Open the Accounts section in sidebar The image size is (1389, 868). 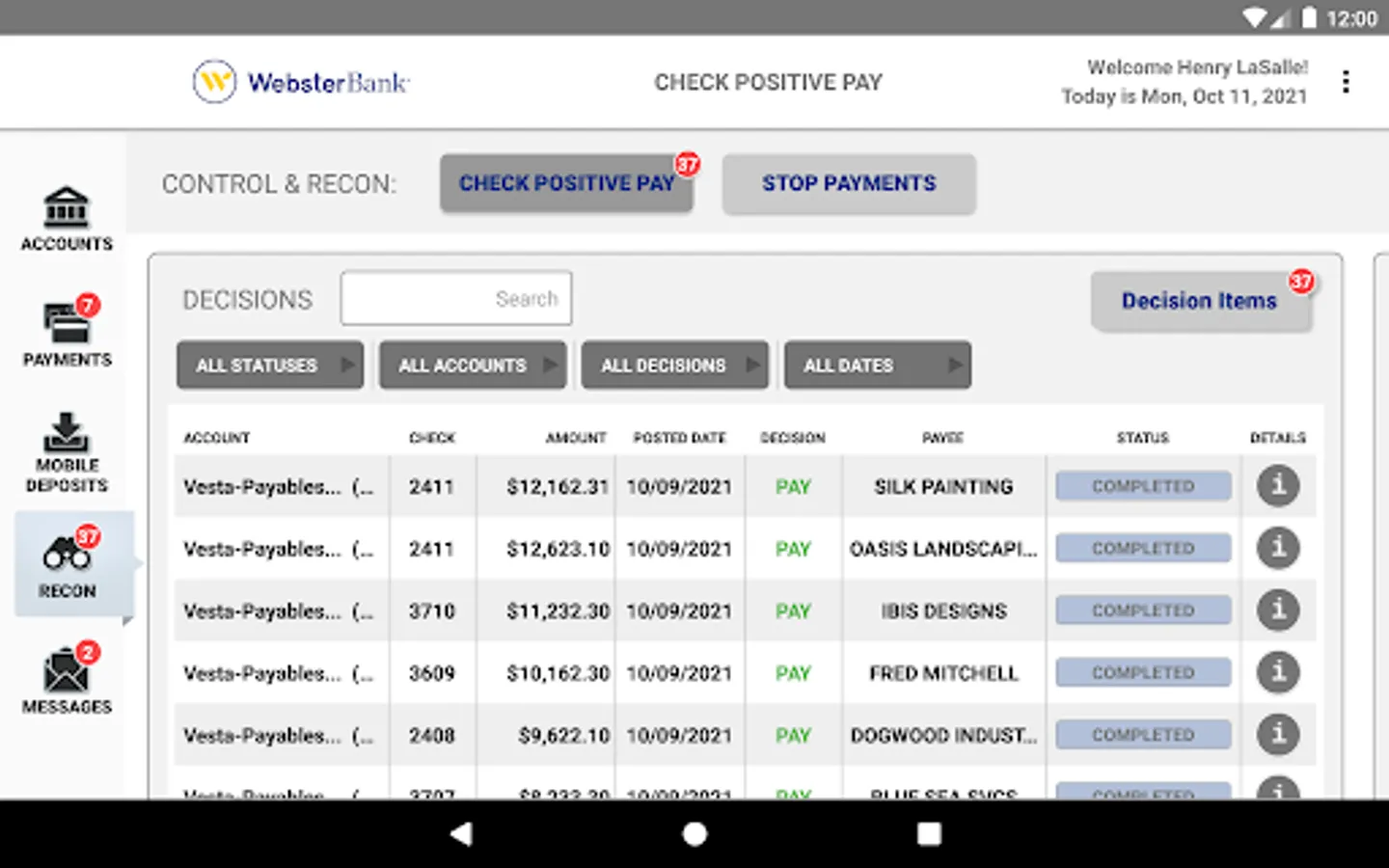coord(67,220)
